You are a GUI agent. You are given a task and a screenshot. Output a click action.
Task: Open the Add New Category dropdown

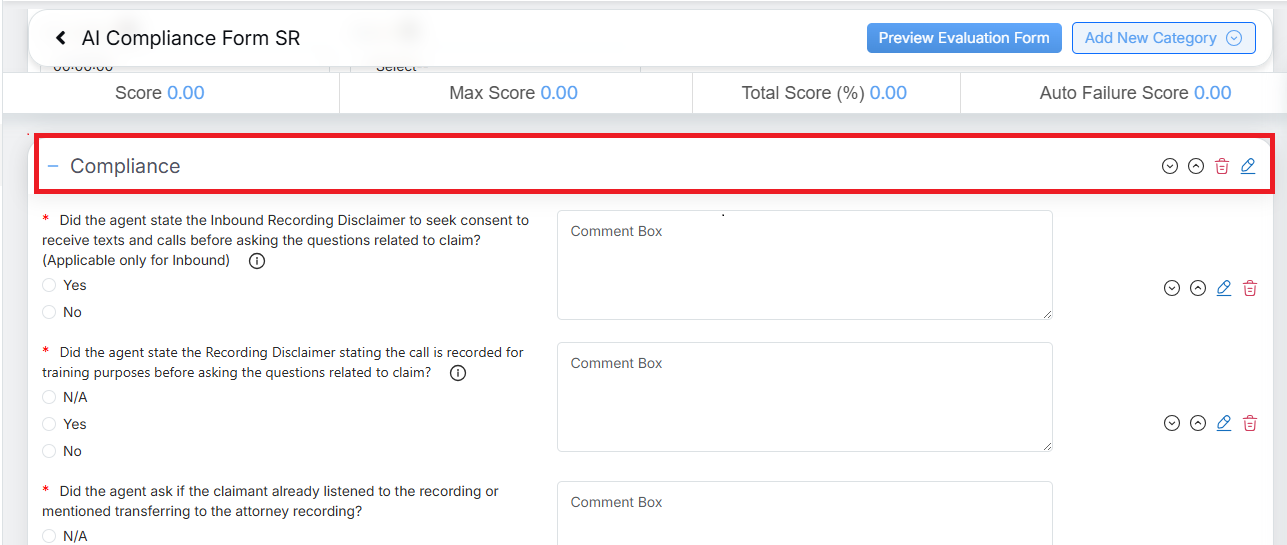coord(1163,38)
